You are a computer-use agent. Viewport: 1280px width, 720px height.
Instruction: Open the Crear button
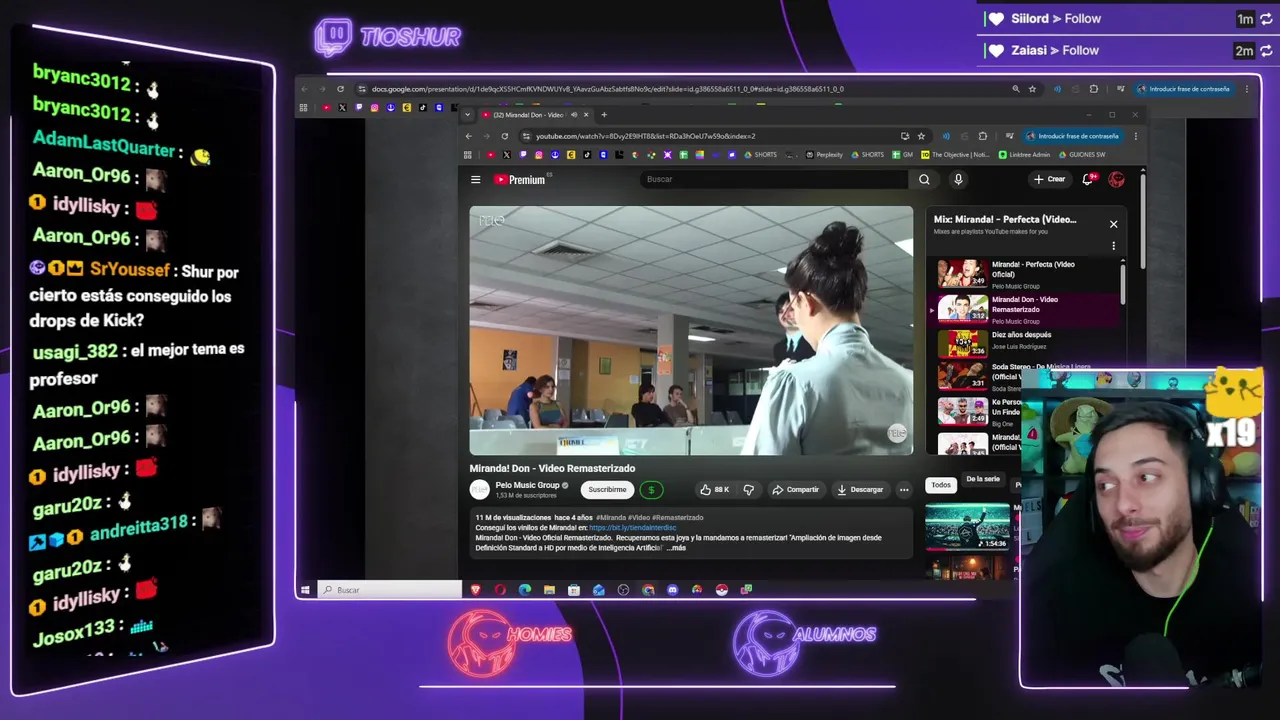click(1049, 180)
